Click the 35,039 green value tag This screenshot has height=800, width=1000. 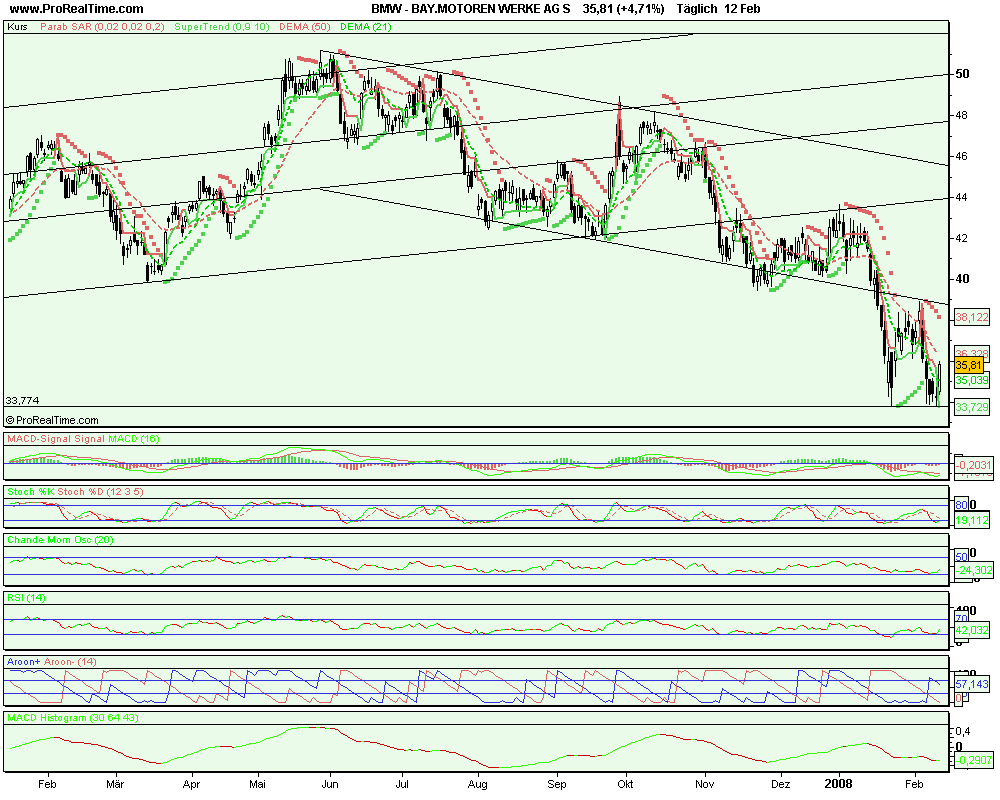pos(972,380)
